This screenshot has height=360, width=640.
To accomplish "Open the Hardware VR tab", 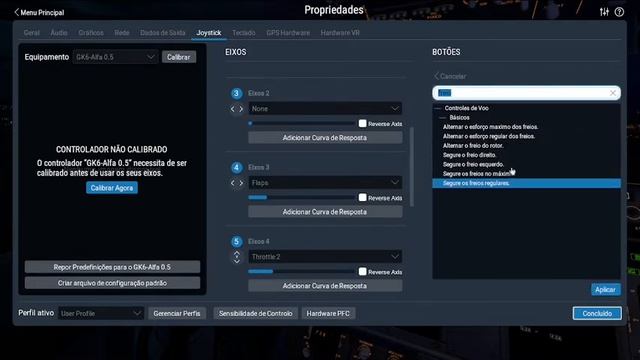I will tap(340, 33).
